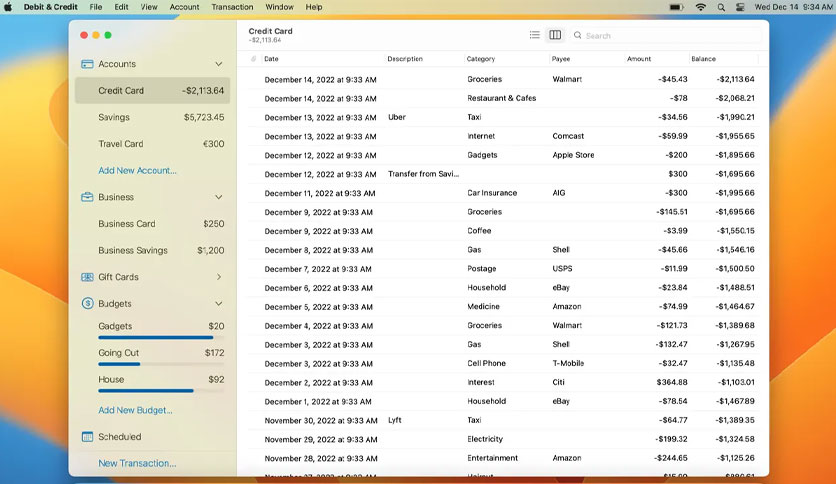Open the Edit menu

pos(122,7)
